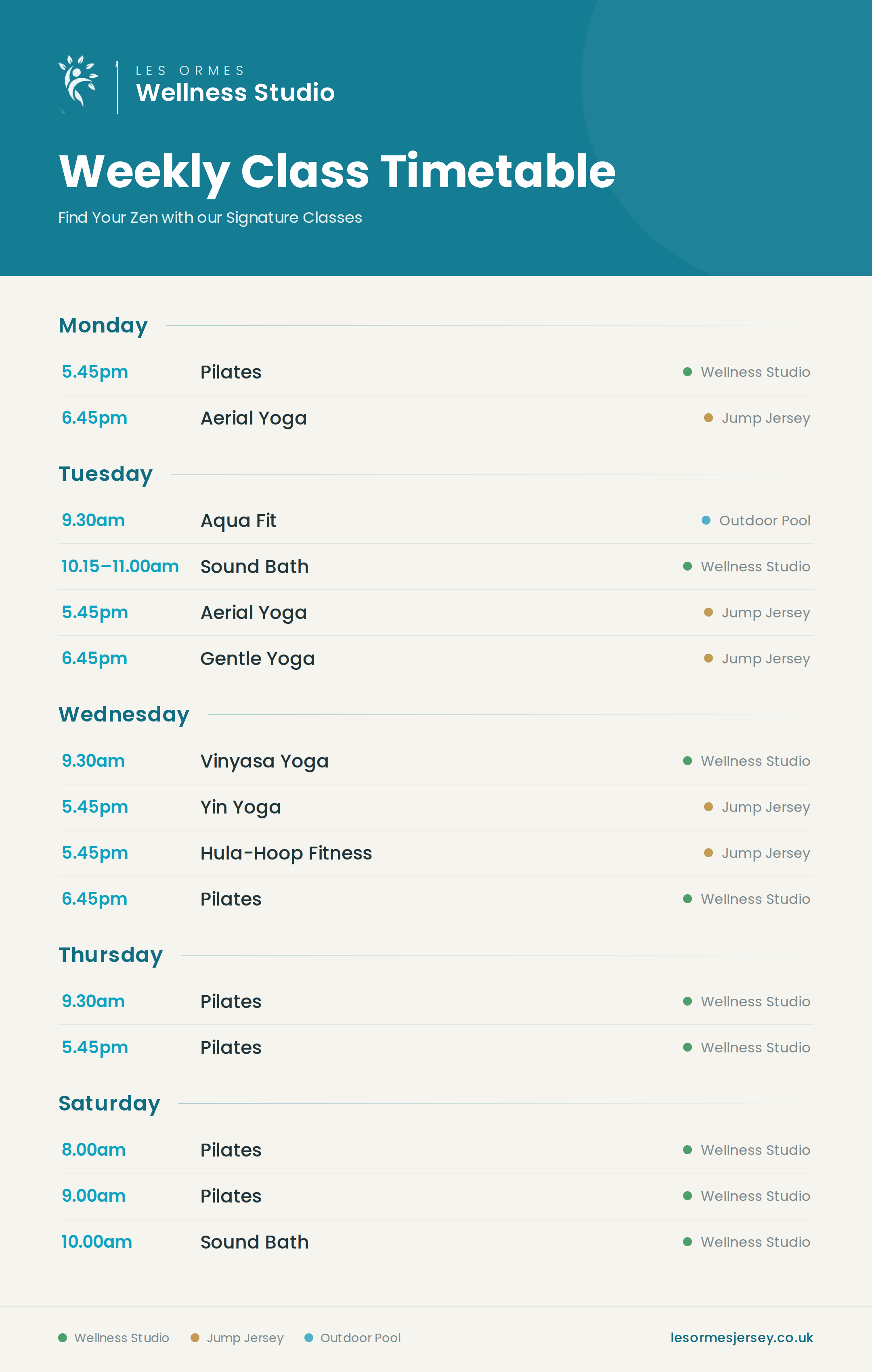Click the Saturday day heading

(x=109, y=1103)
